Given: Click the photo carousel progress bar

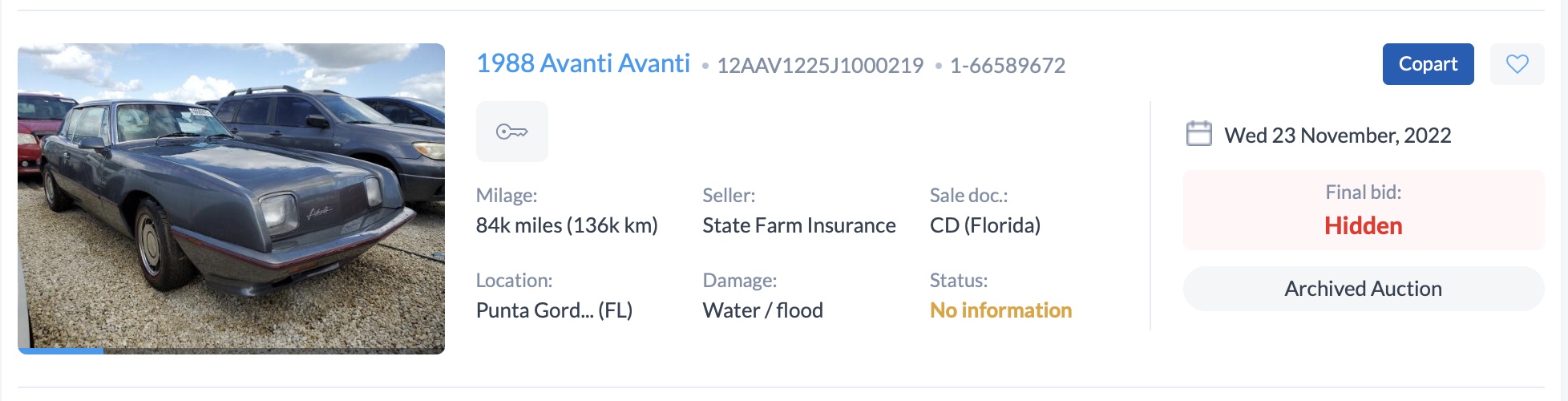Looking at the screenshot, I should pyautogui.click(x=231, y=350).
